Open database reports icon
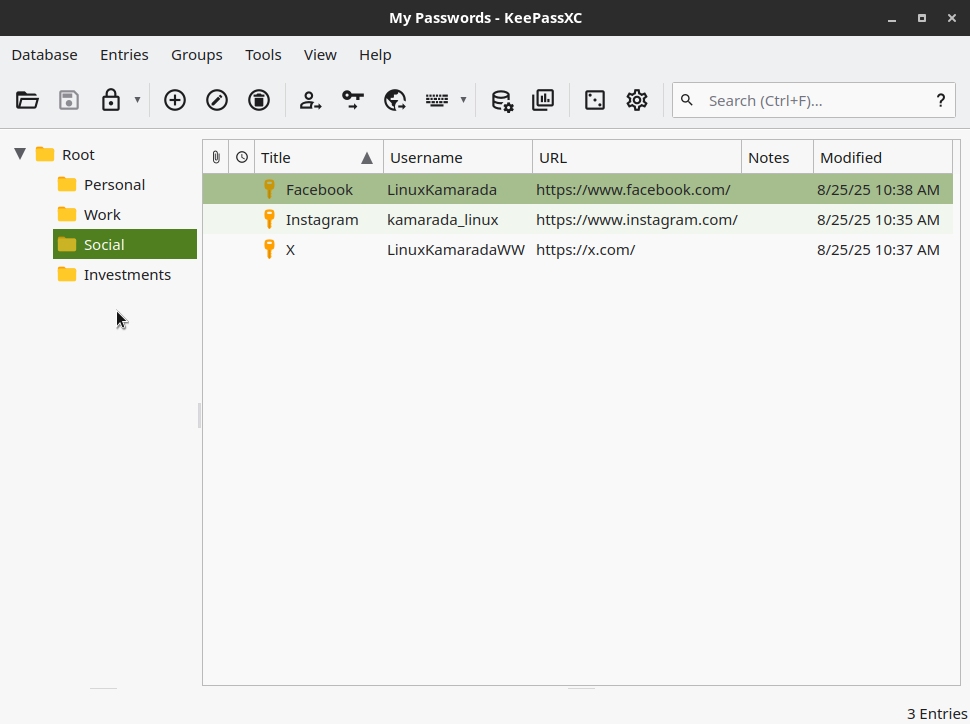Viewport: 970px width, 724px height. (543, 100)
